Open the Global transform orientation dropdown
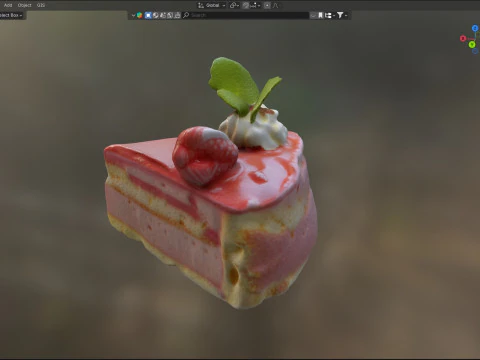The height and width of the screenshot is (360, 480). (x=212, y=5)
